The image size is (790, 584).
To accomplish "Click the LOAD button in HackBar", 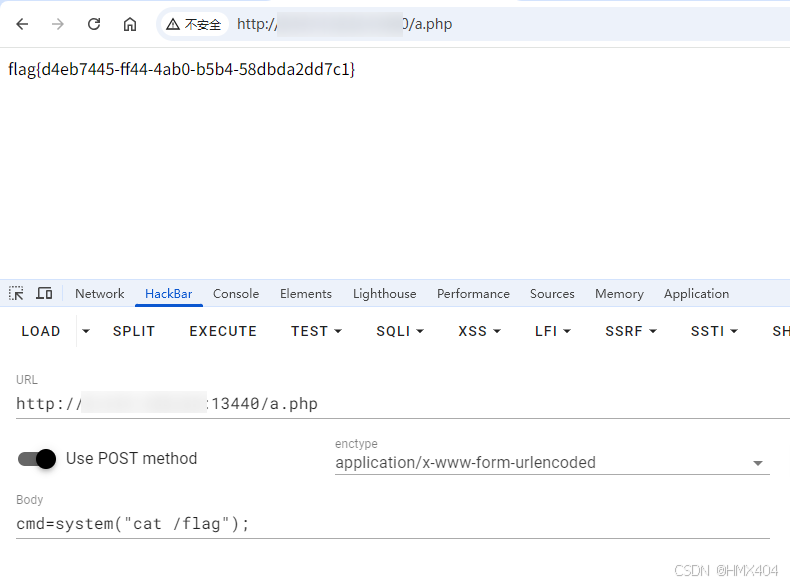I will click(41, 331).
